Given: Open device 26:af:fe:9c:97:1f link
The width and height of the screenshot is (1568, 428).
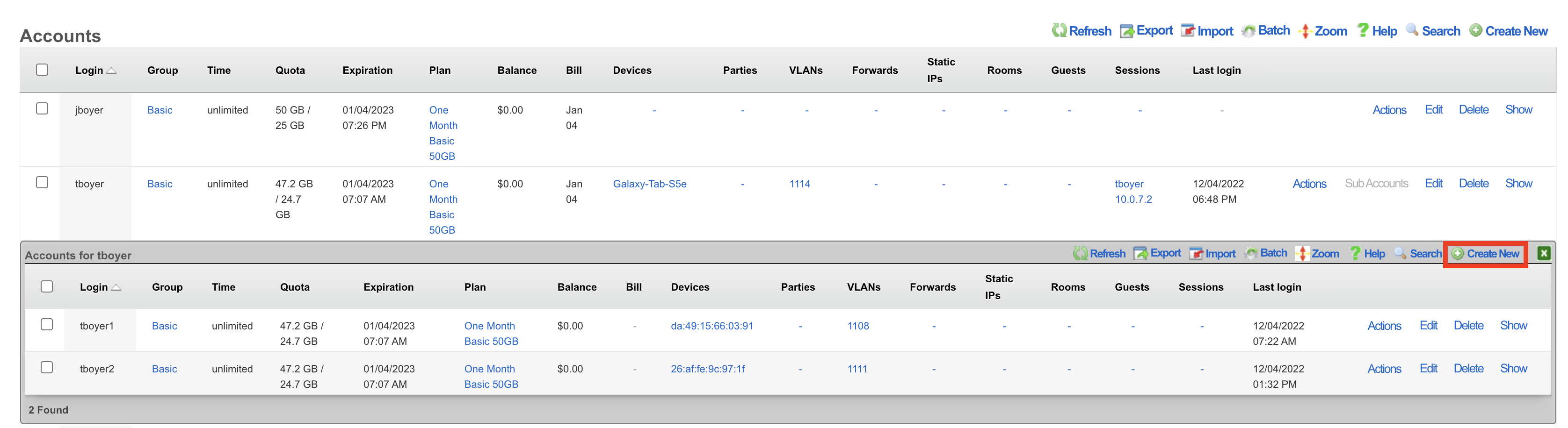Looking at the screenshot, I should tap(707, 369).
